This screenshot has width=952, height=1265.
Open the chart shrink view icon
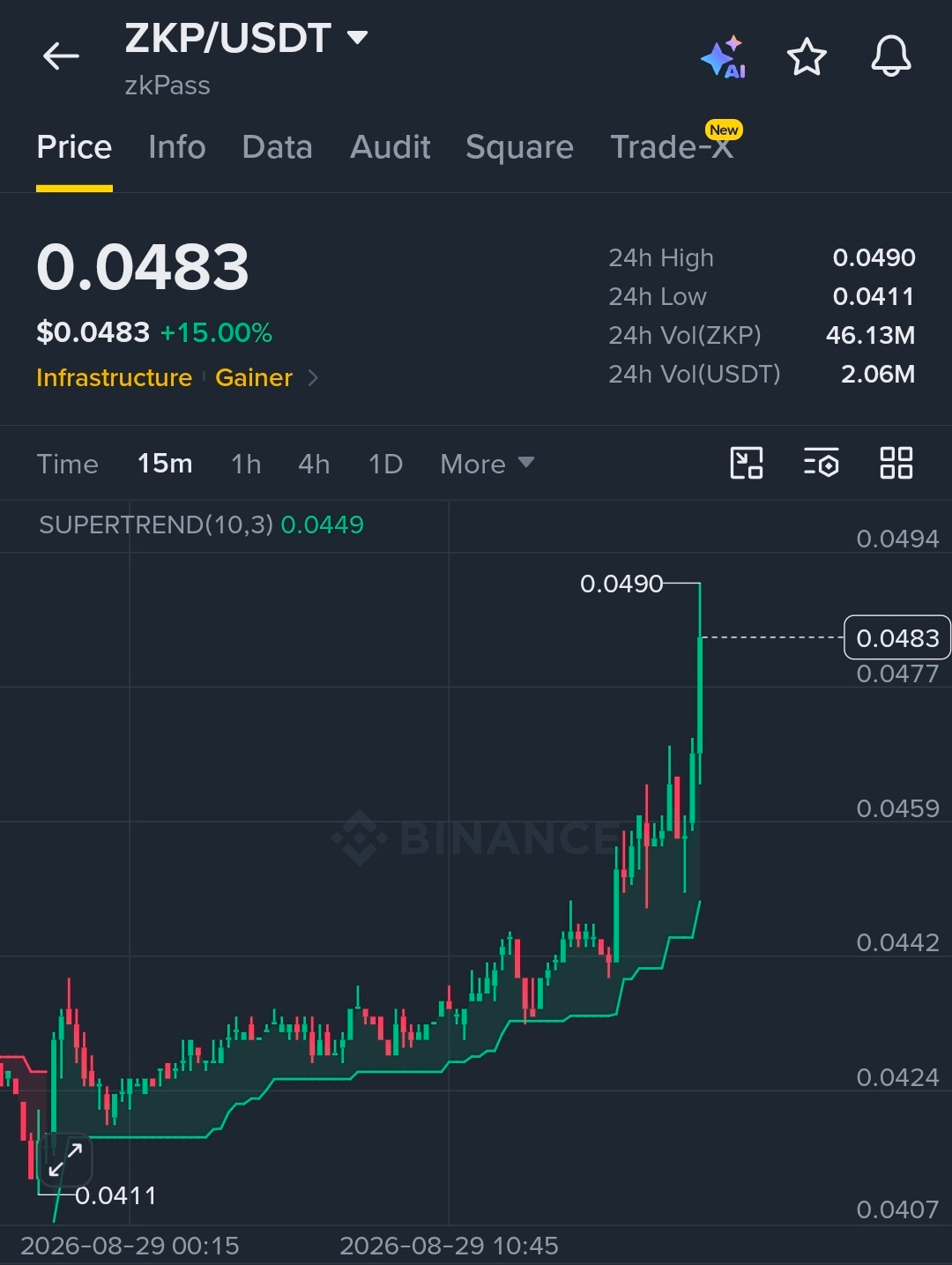pos(747,463)
